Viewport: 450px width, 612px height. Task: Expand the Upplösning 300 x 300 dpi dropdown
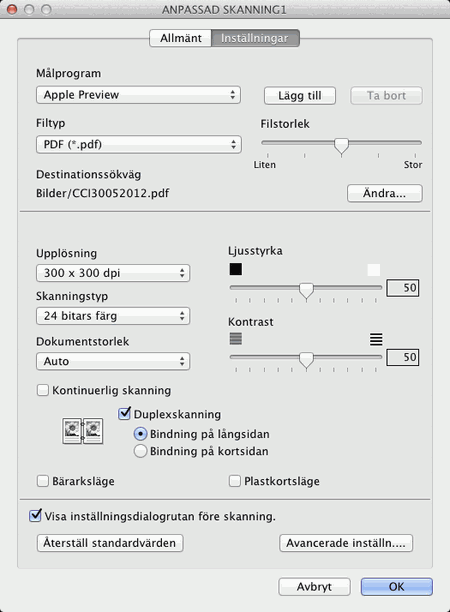(113, 273)
